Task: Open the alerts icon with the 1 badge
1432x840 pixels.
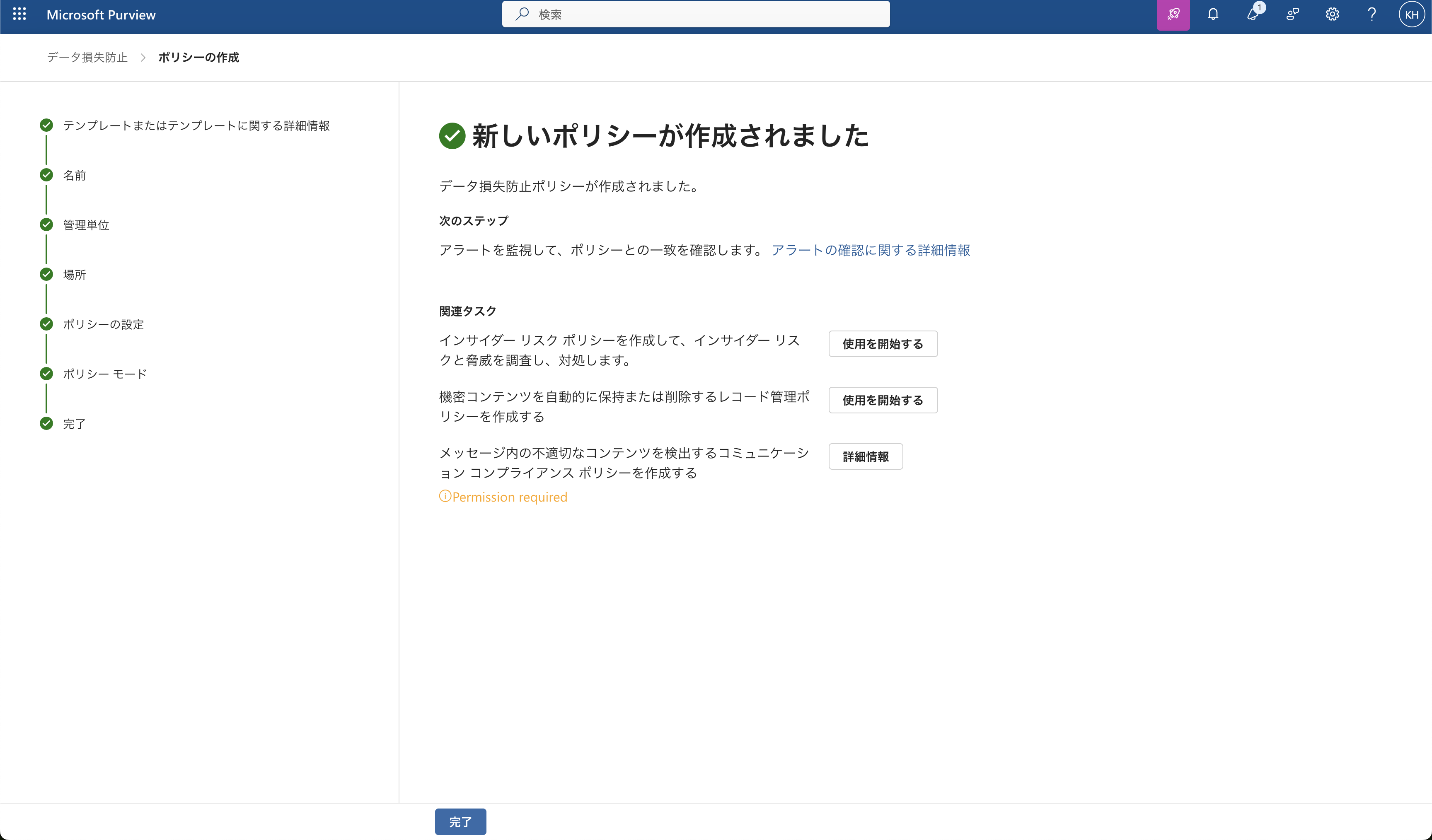Action: click(x=1253, y=14)
